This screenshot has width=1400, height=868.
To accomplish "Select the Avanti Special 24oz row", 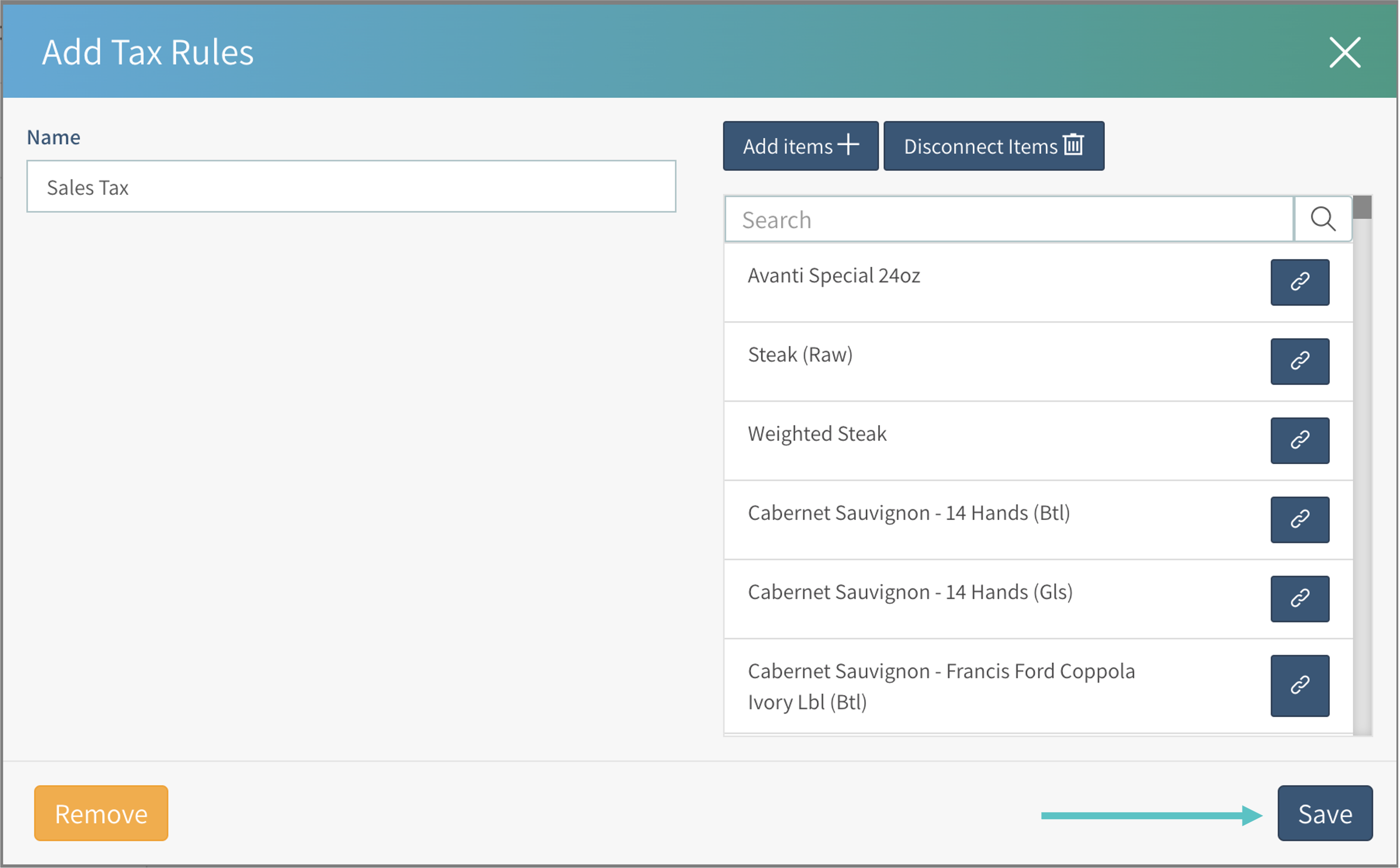I will pyautogui.click(x=833, y=276).
